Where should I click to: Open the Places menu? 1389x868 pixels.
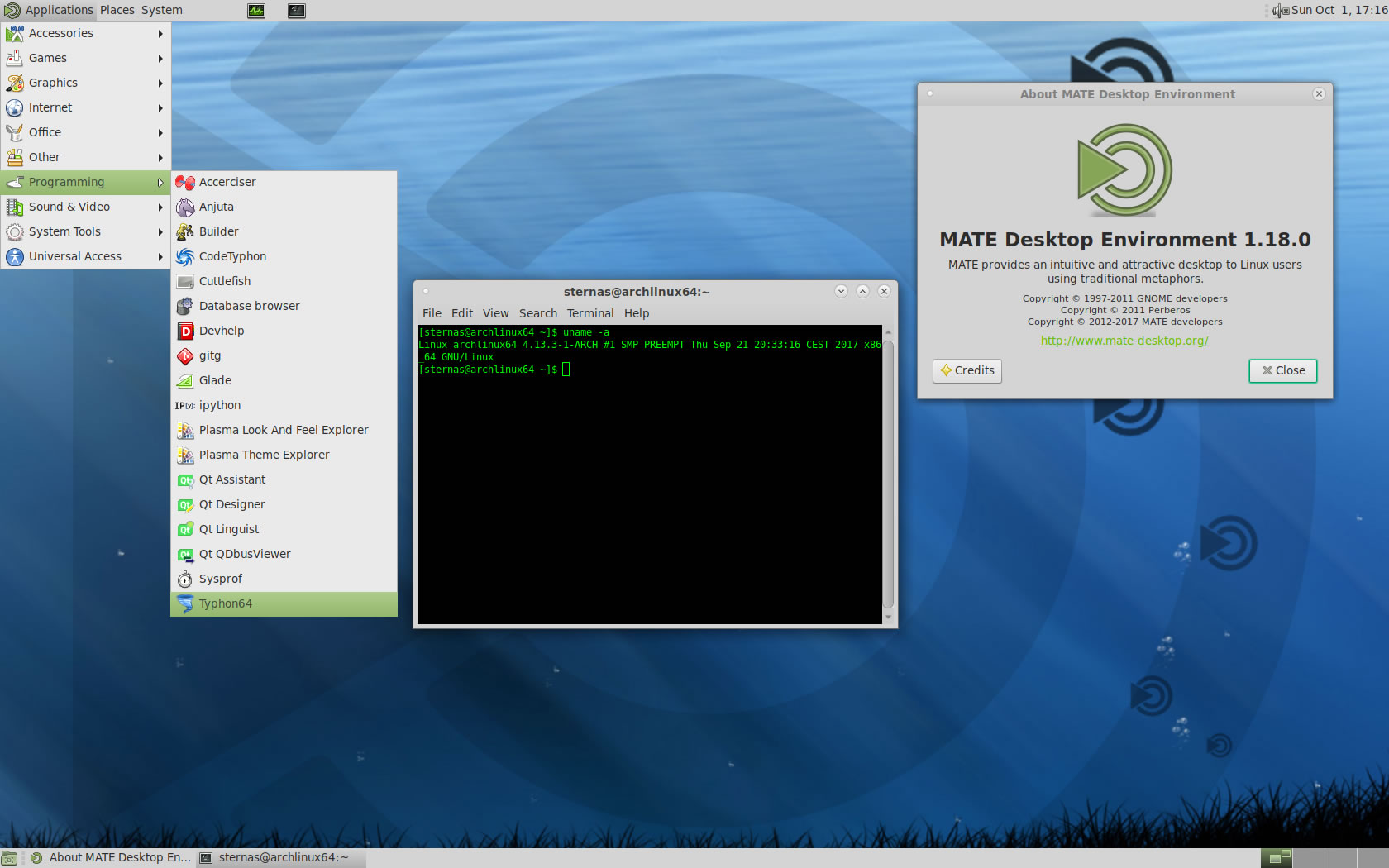pos(117,10)
